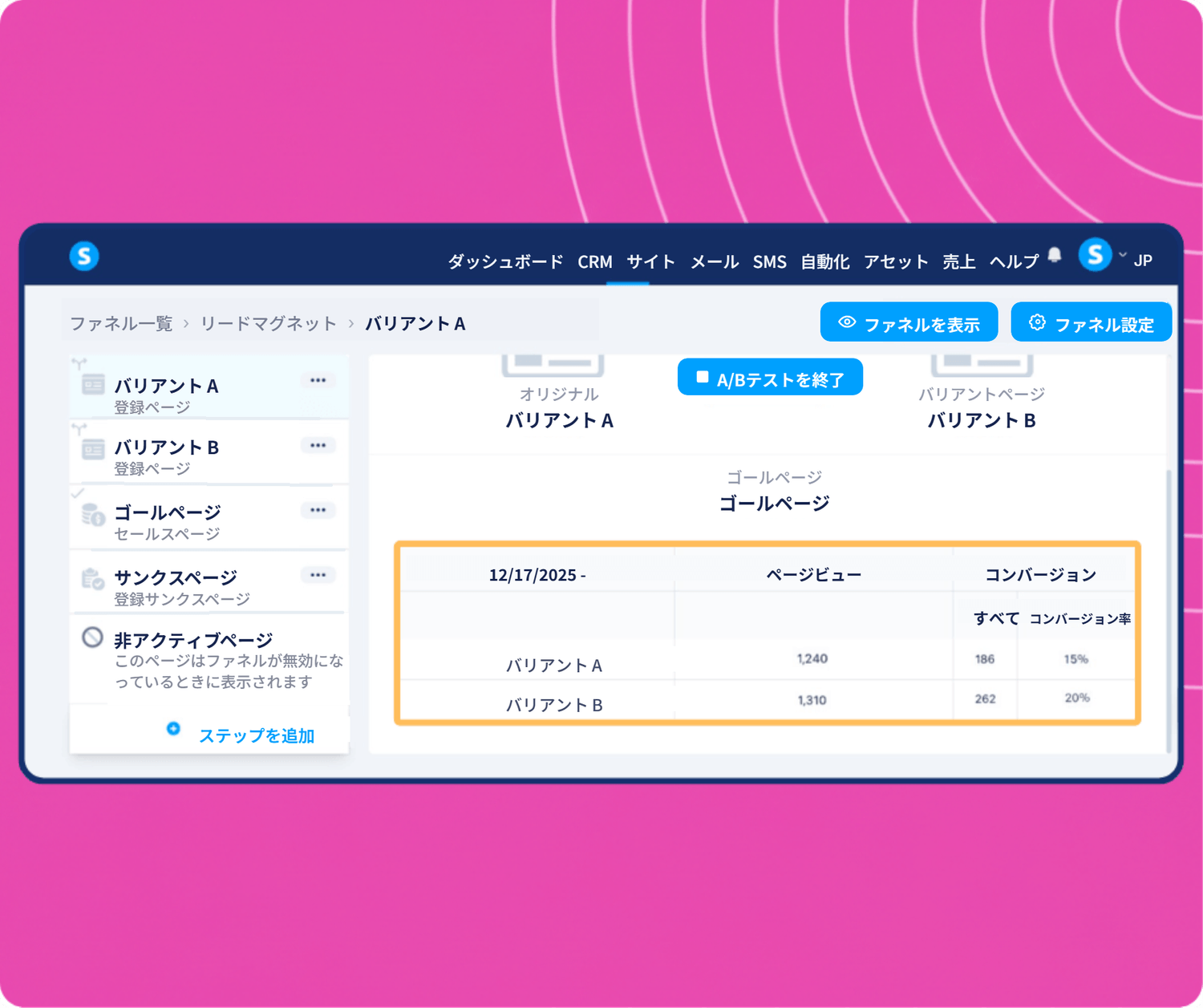The width and height of the screenshot is (1203, 1008).
Task: Select ゴールページ step in sidebar
Action: 209,518
